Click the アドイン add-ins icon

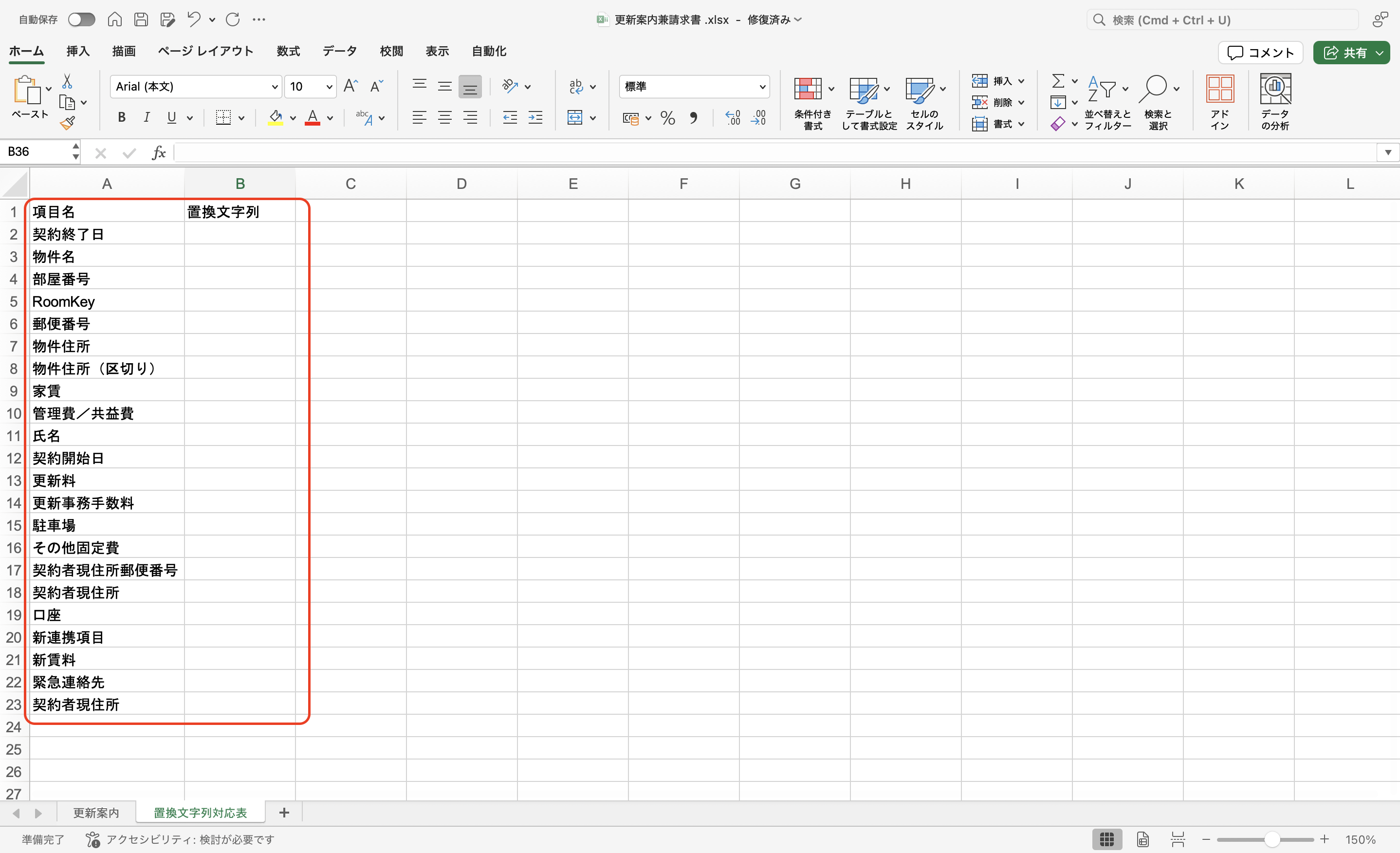pos(1219,103)
